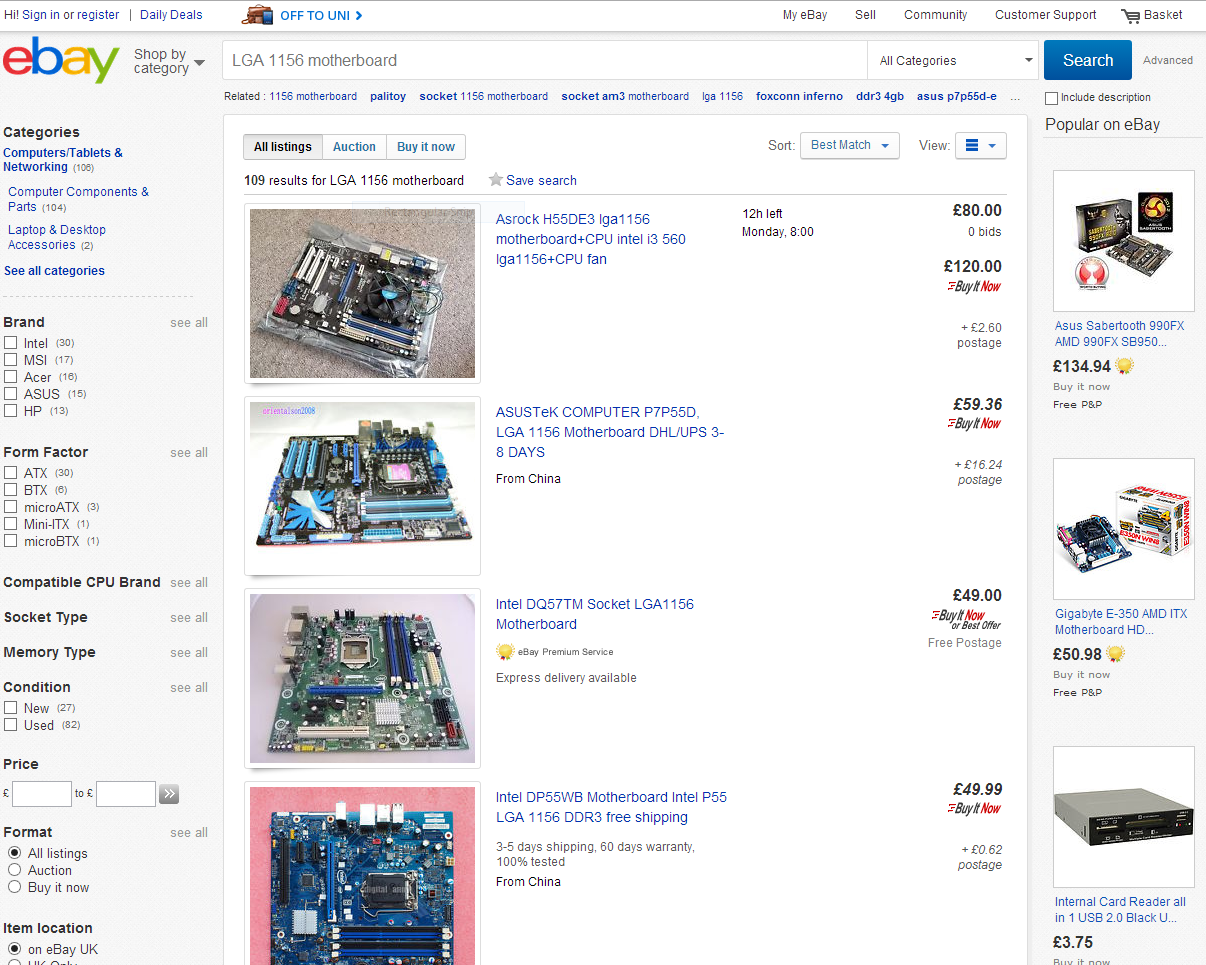Click Buy It Now logo on ASUSTeK listing
Image resolution: width=1206 pixels, height=965 pixels.
pos(974,424)
